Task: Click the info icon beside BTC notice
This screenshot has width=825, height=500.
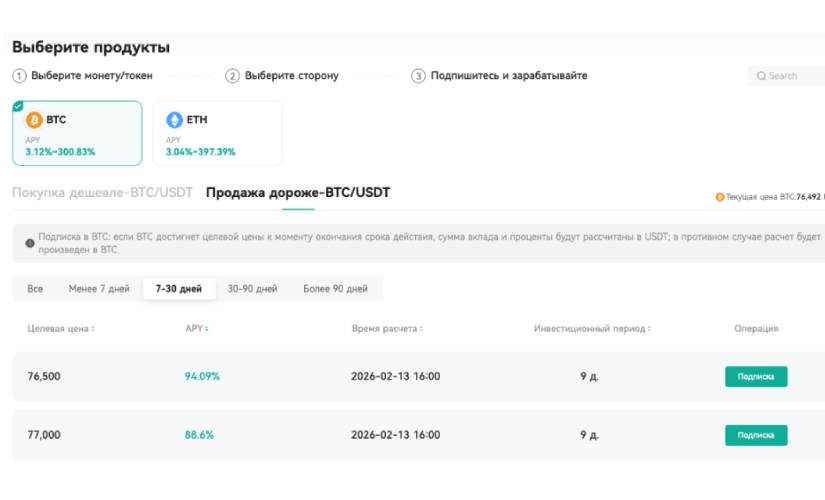Action: [x=29, y=243]
